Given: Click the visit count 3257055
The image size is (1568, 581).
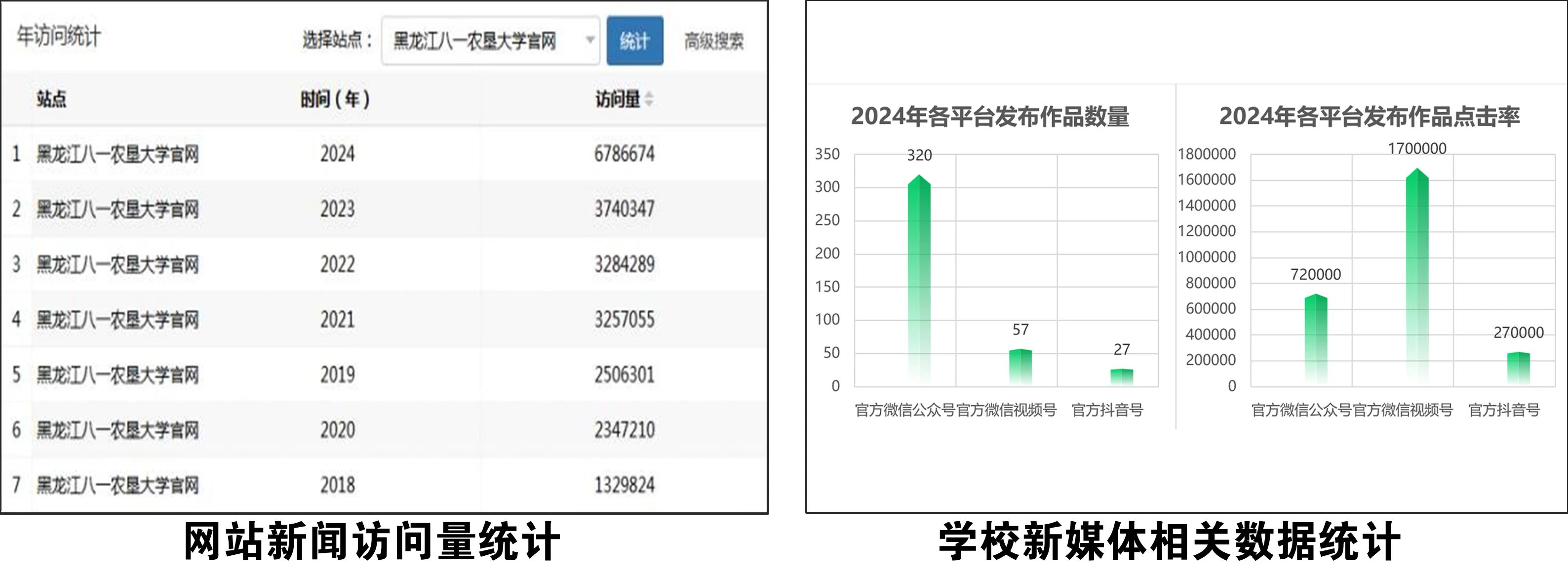Looking at the screenshot, I should [625, 319].
